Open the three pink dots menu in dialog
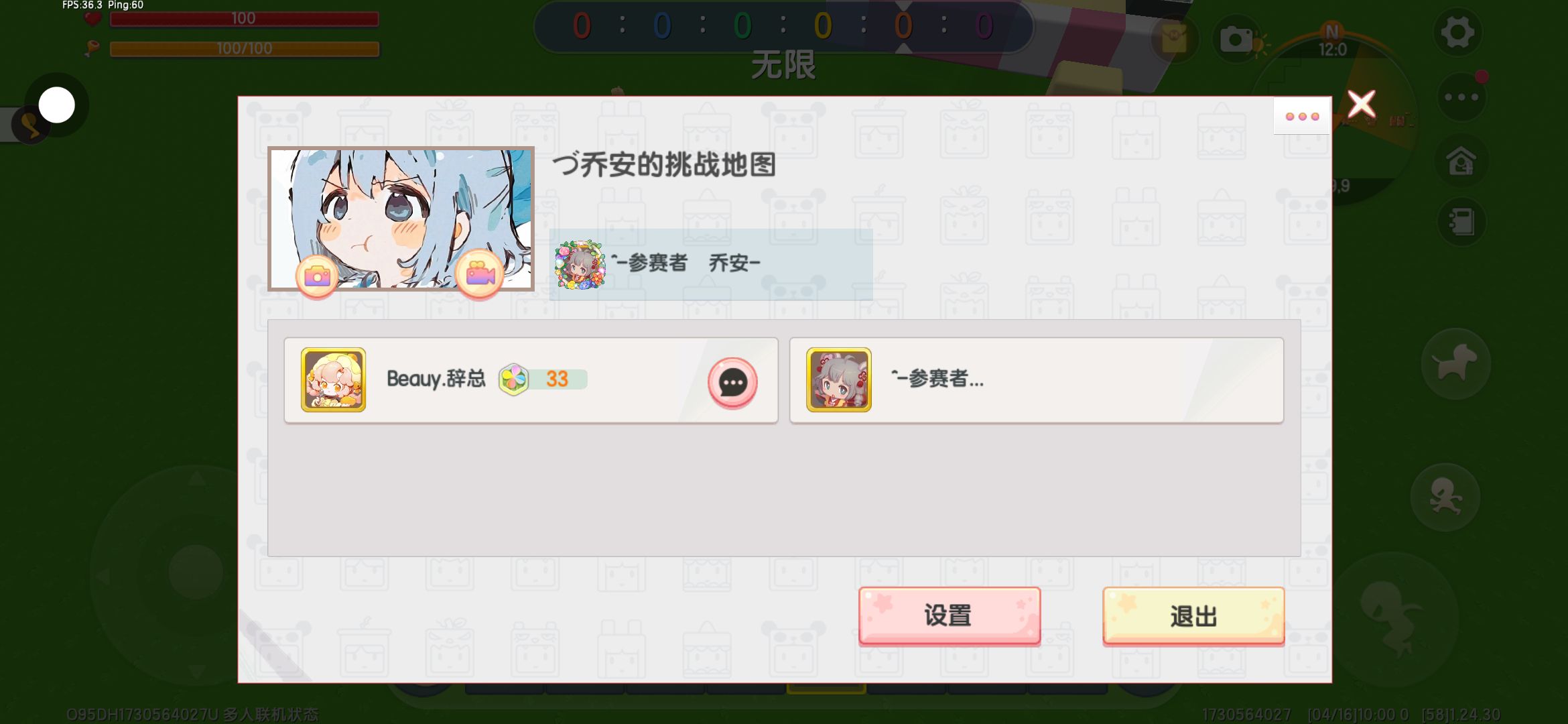This screenshot has width=1568, height=724. tap(1302, 116)
